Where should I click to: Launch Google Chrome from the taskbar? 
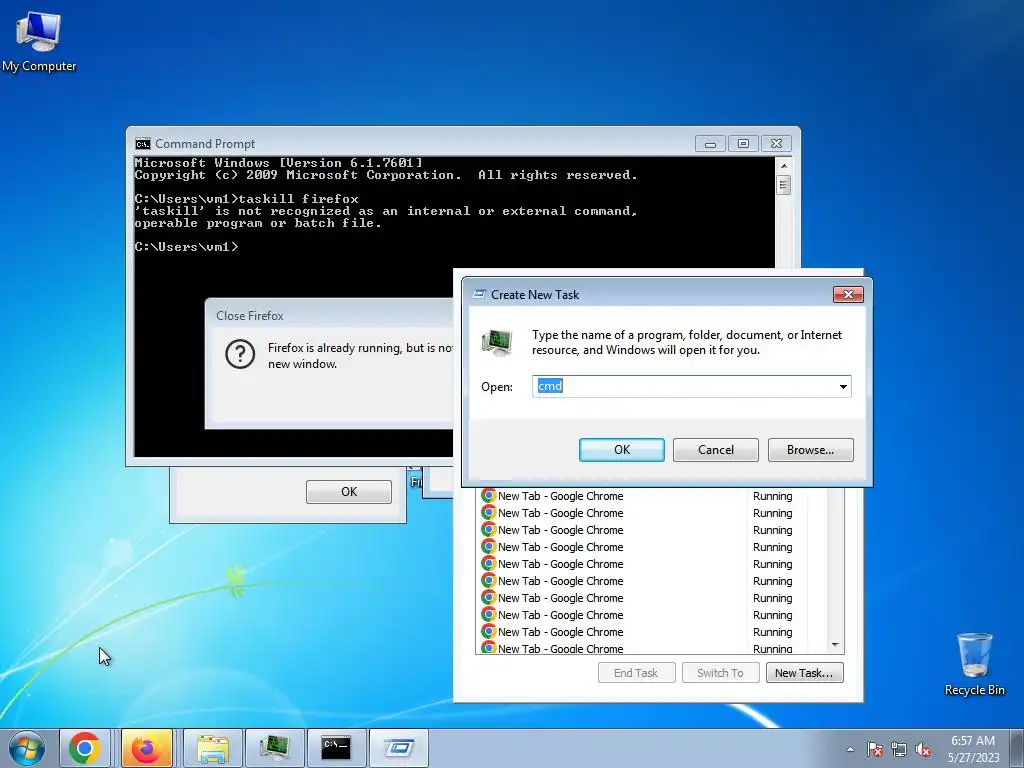(84, 748)
